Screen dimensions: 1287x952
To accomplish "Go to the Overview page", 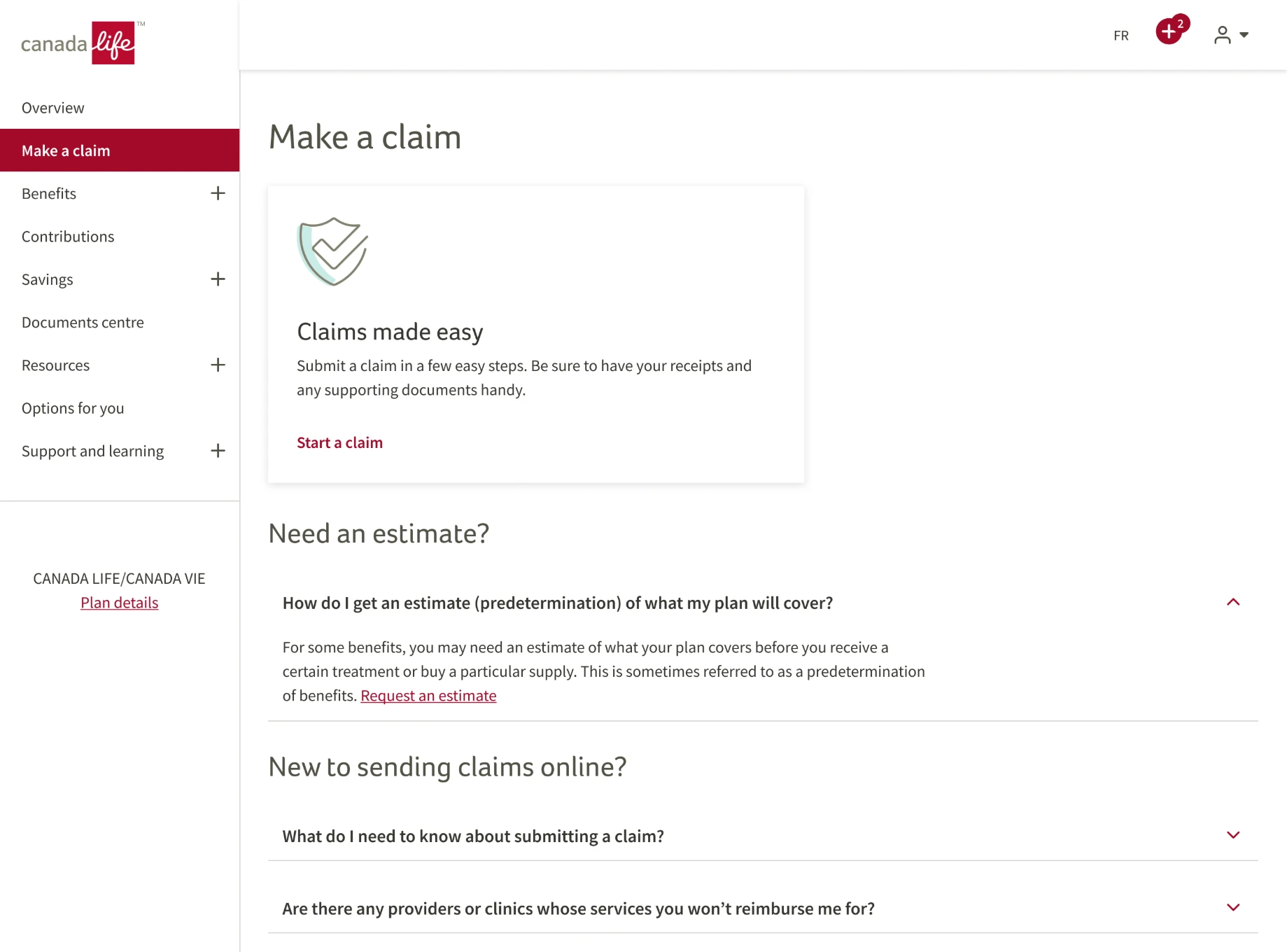I will (53, 108).
